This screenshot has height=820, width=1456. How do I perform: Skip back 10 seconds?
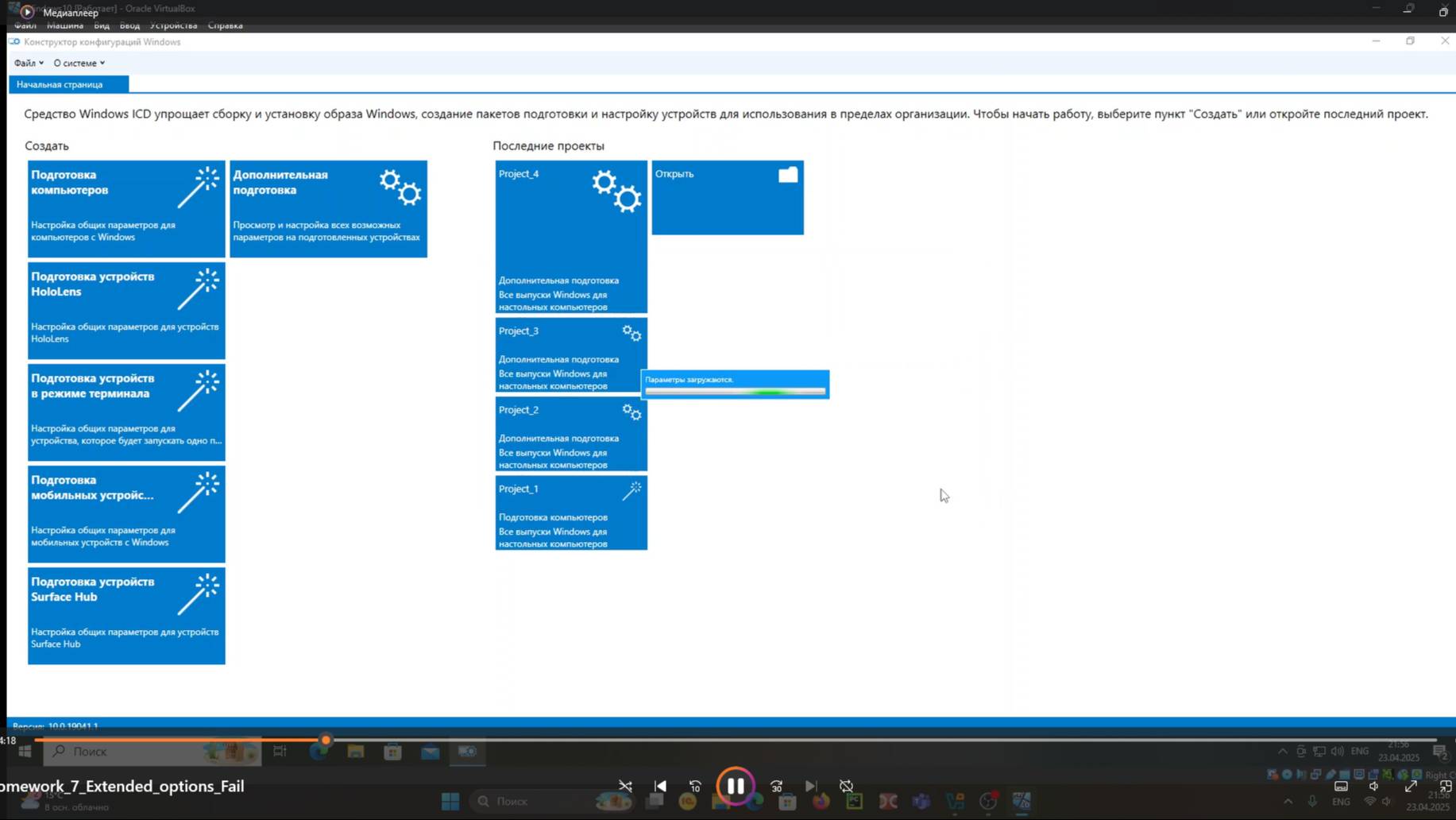(695, 786)
